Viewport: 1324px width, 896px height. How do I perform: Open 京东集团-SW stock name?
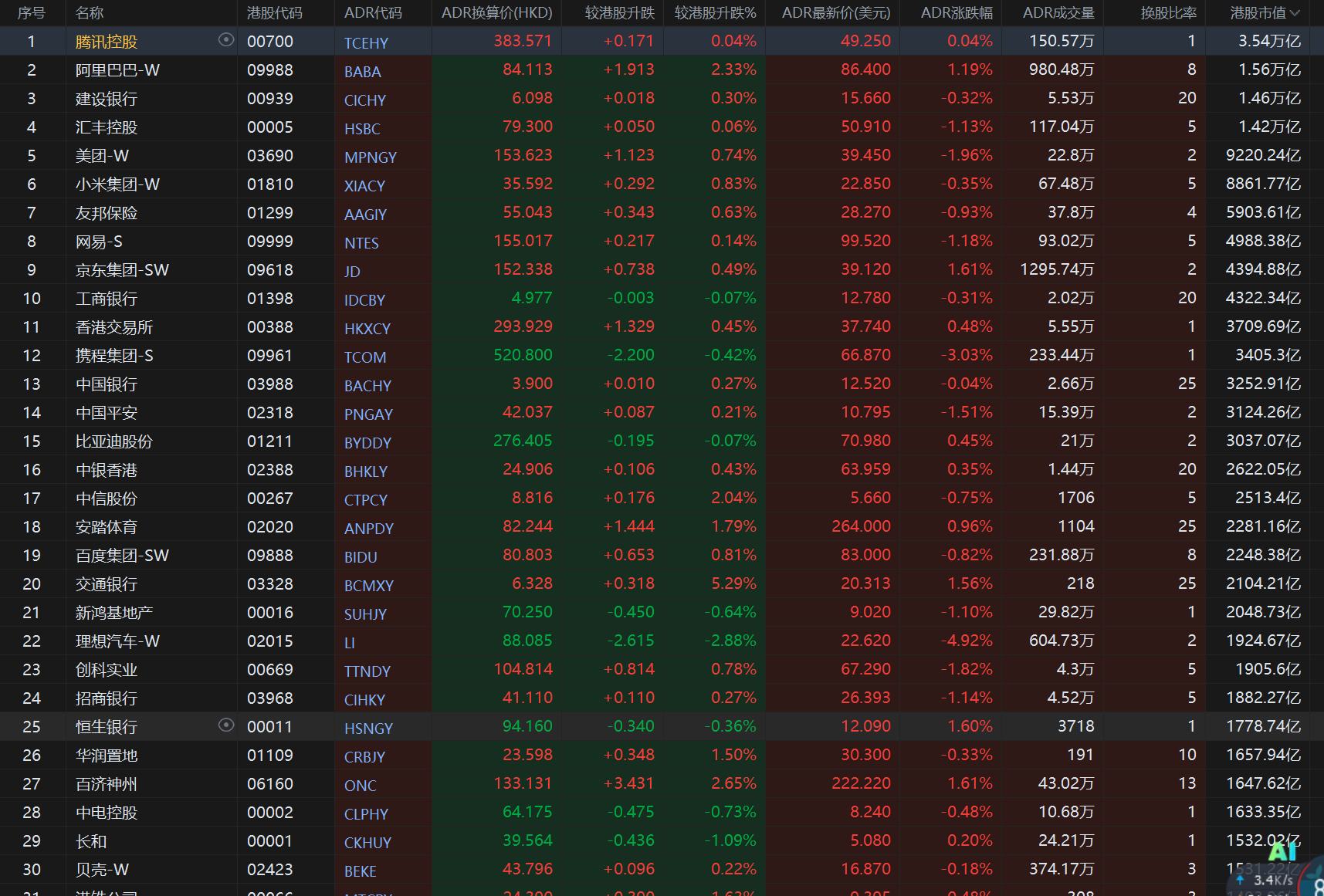coord(122,270)
